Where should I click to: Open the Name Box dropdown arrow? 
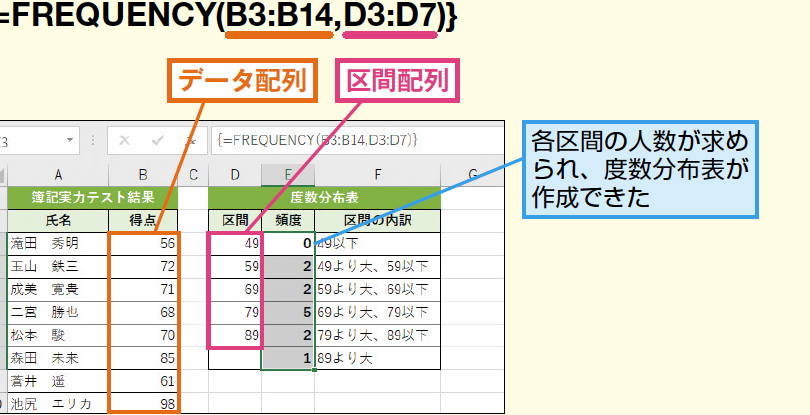point(70,141)
